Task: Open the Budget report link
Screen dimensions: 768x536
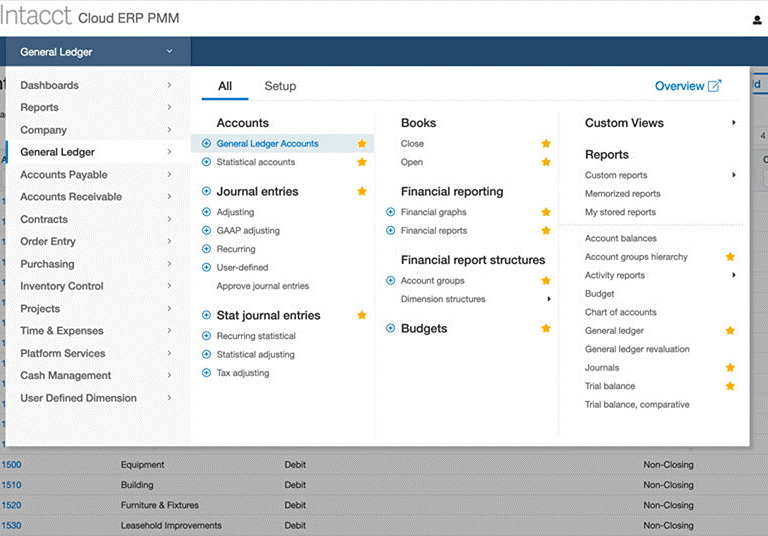Action: (600, 293)
